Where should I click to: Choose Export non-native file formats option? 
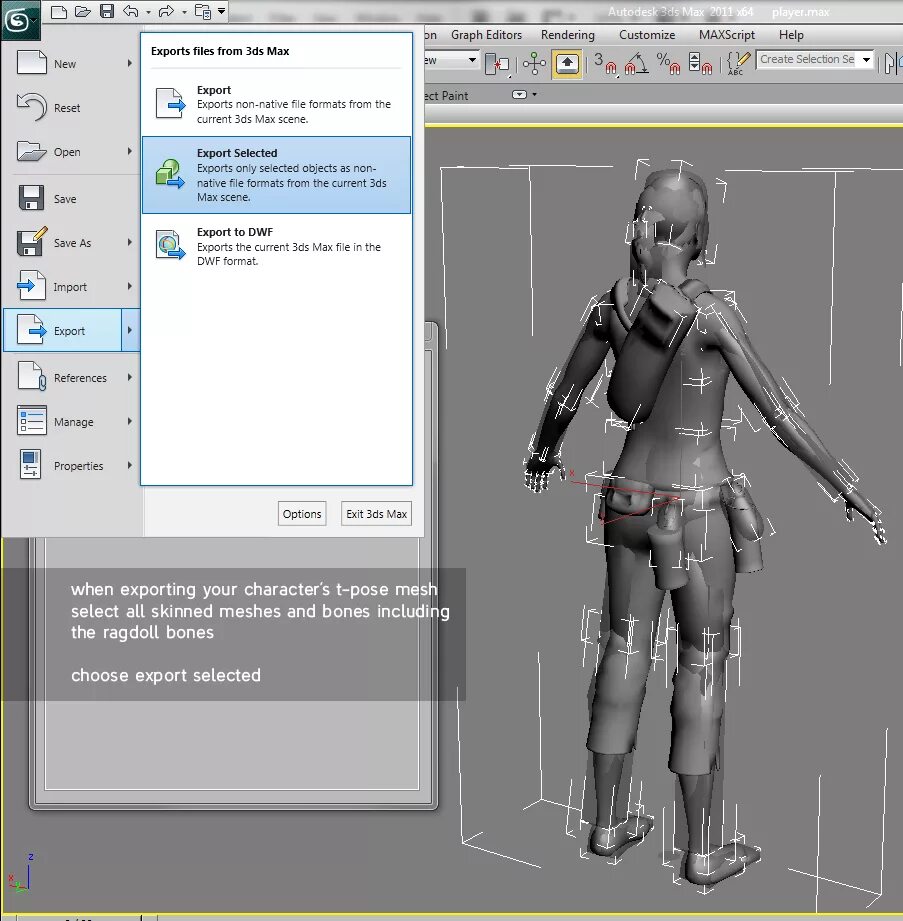[x=276, y=104]
